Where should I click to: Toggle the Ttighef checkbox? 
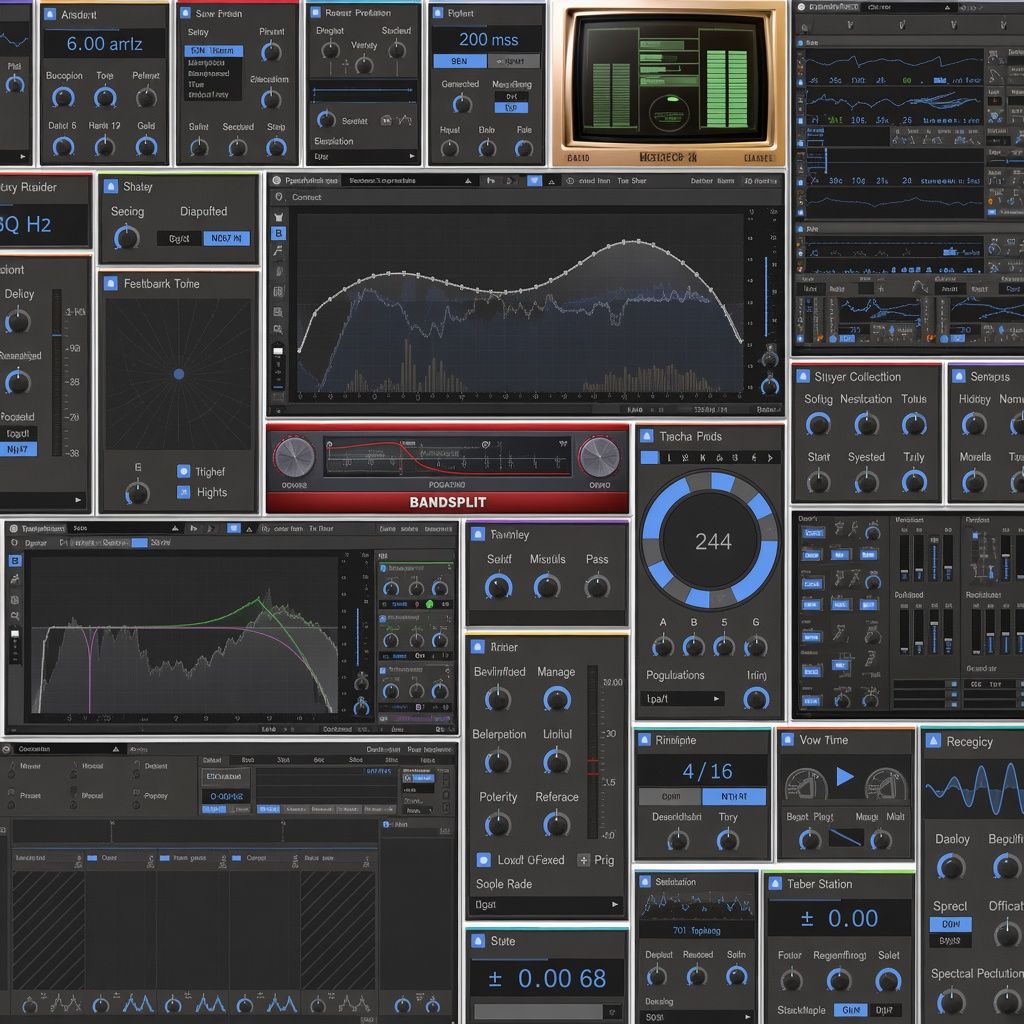[184, 472]
